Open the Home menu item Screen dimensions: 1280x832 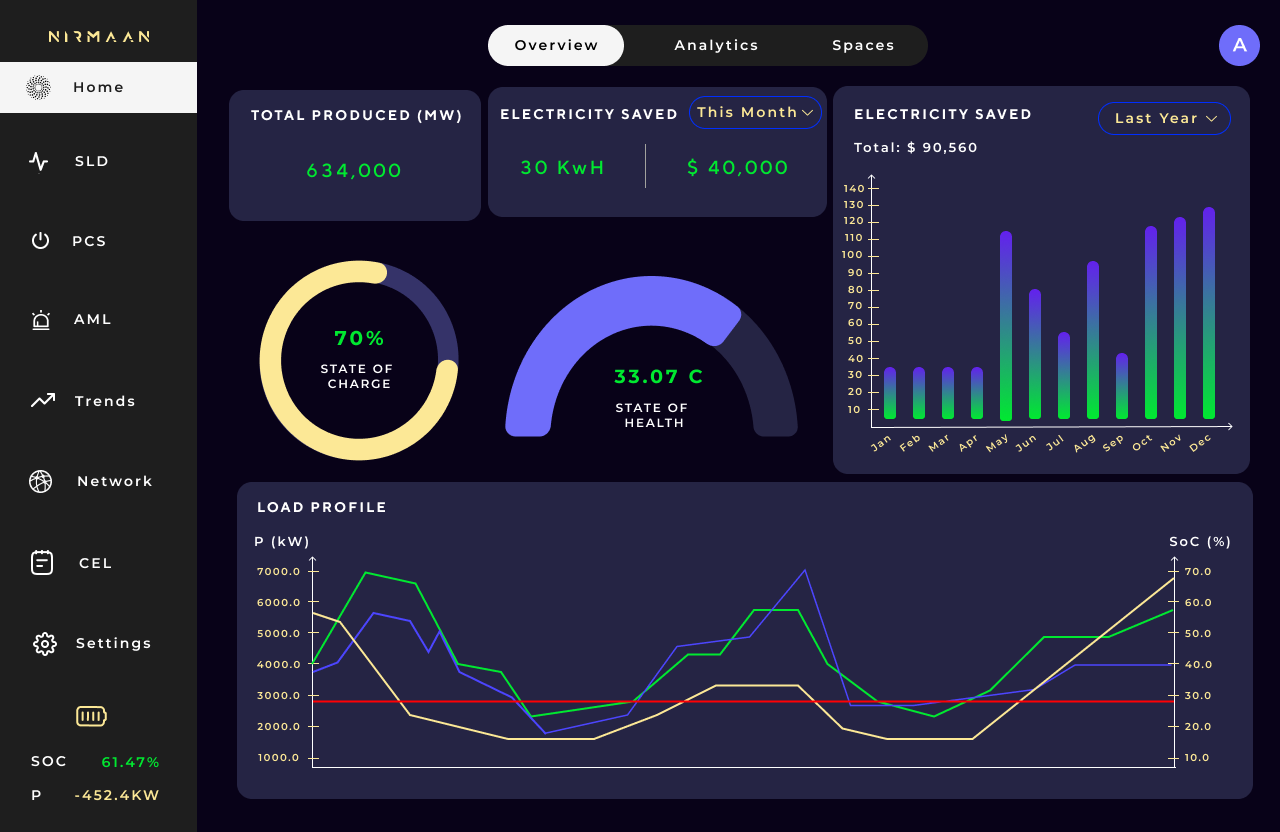pos(98,87)
